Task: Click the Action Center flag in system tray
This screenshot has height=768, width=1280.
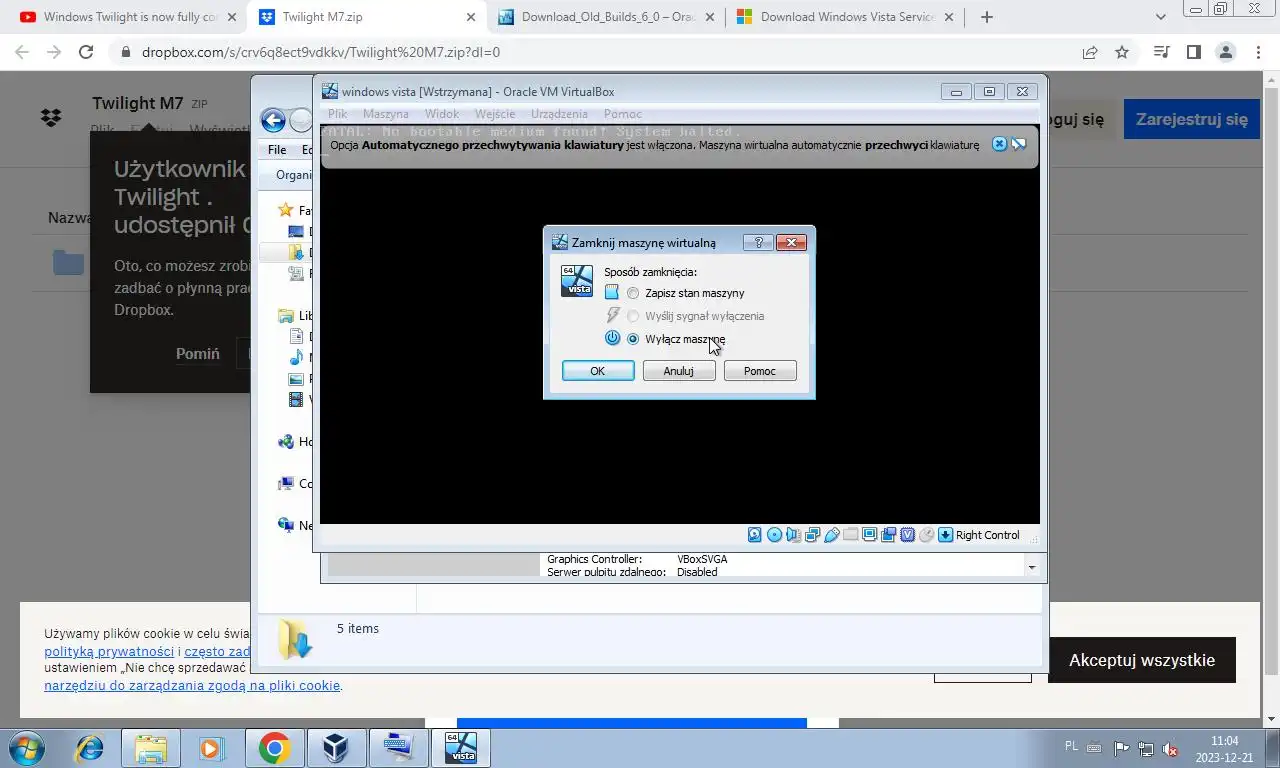Action: (1122, 748)
